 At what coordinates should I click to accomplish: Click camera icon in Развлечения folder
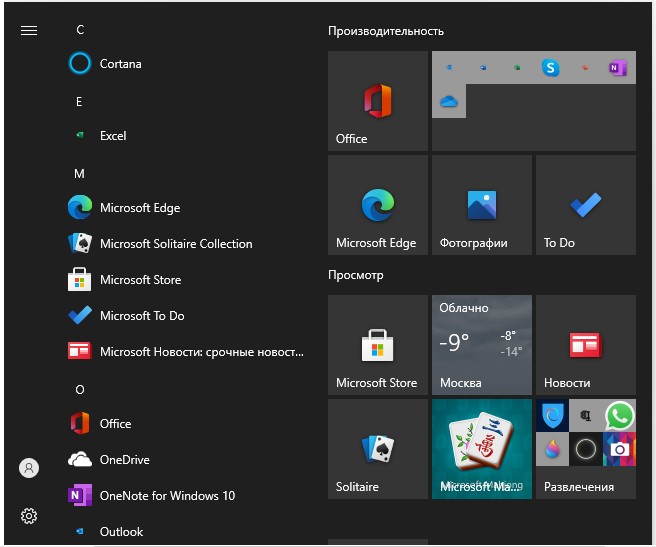pyautogui.click(x=619, y=449)
